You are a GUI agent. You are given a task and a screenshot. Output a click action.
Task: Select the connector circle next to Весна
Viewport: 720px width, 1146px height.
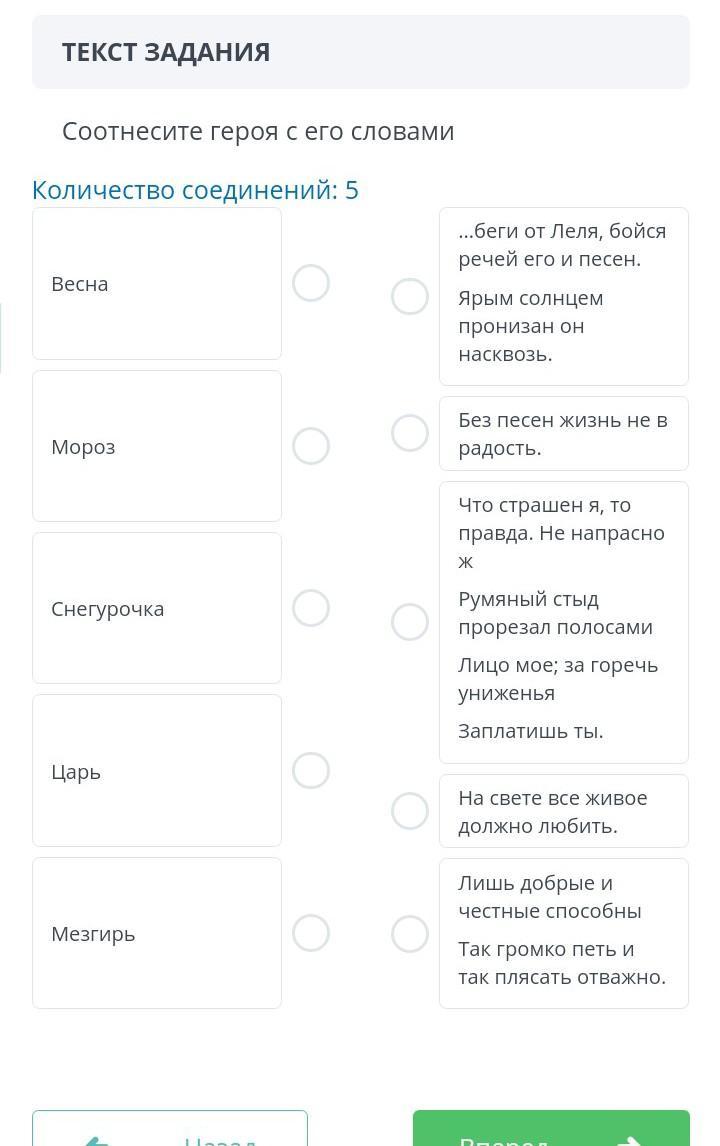point(311,283)
